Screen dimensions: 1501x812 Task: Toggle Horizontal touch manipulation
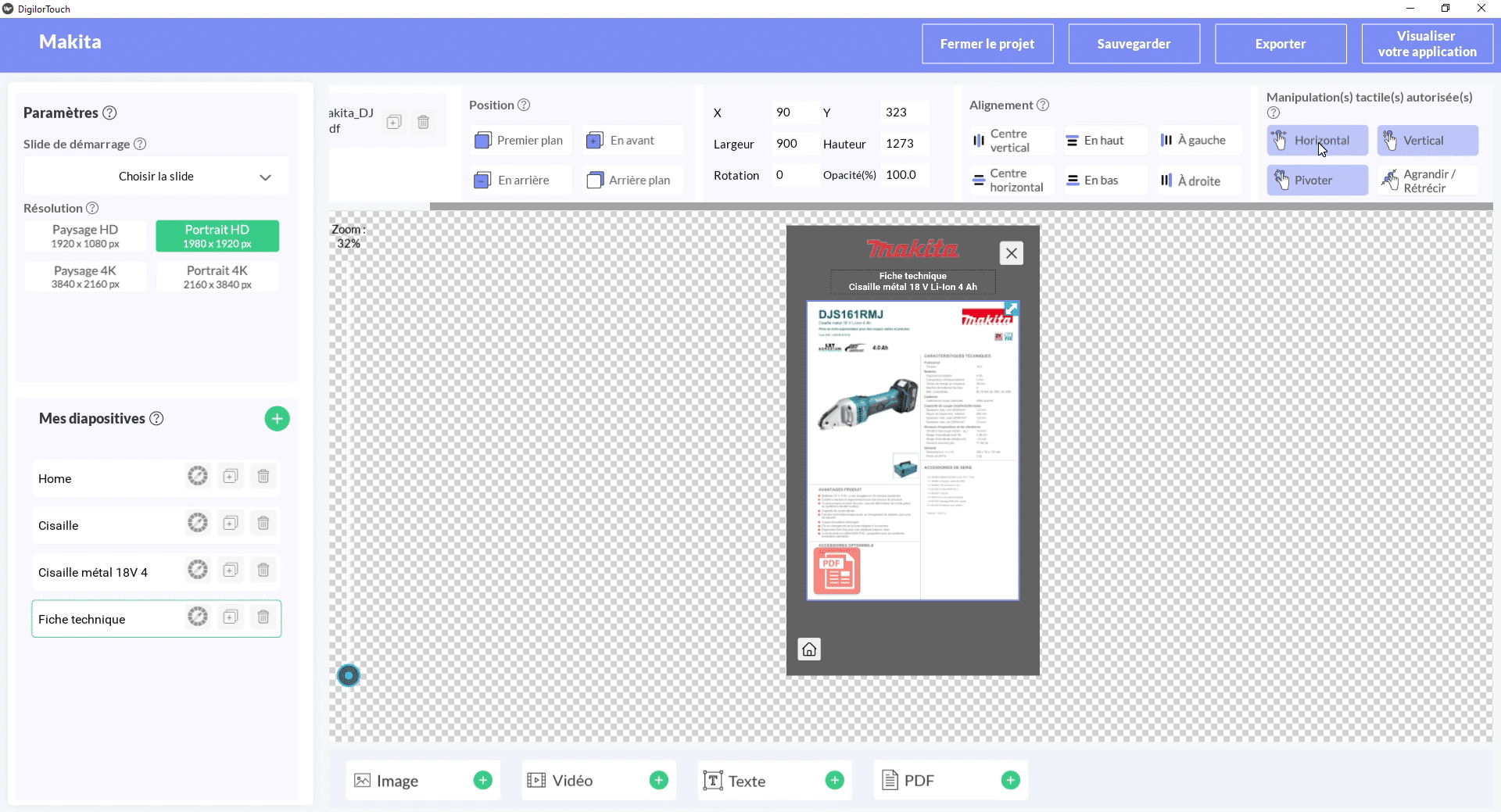pyautogui.click(x=1317, y=141)
